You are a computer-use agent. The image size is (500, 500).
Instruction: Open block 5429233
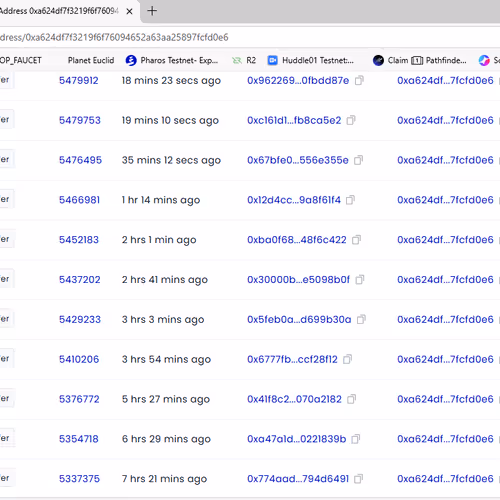(x=80, y=320)
